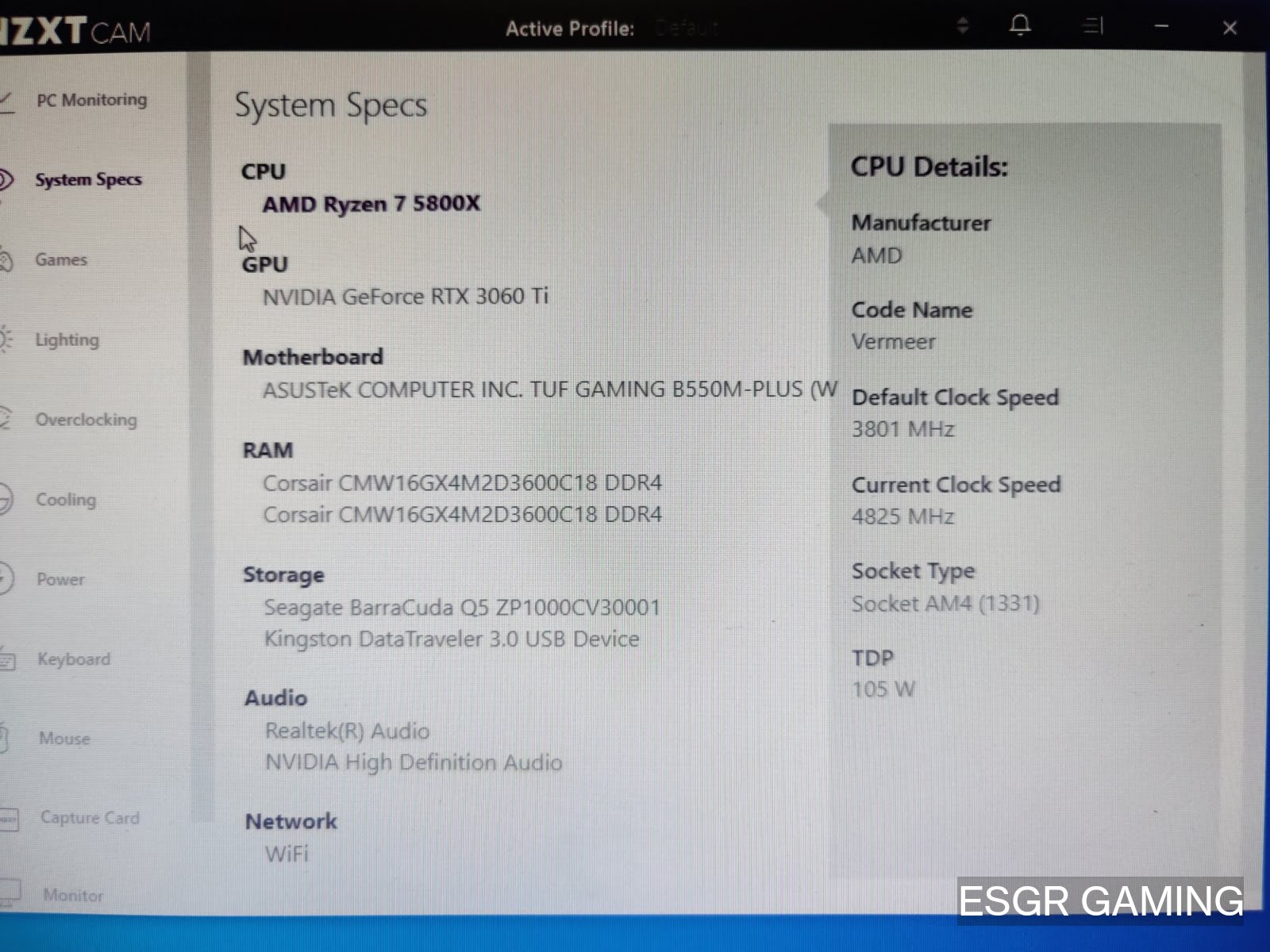1270x952 pixels.
Task: Go to the Lighting settings
Action: click(x=67, y=340)
